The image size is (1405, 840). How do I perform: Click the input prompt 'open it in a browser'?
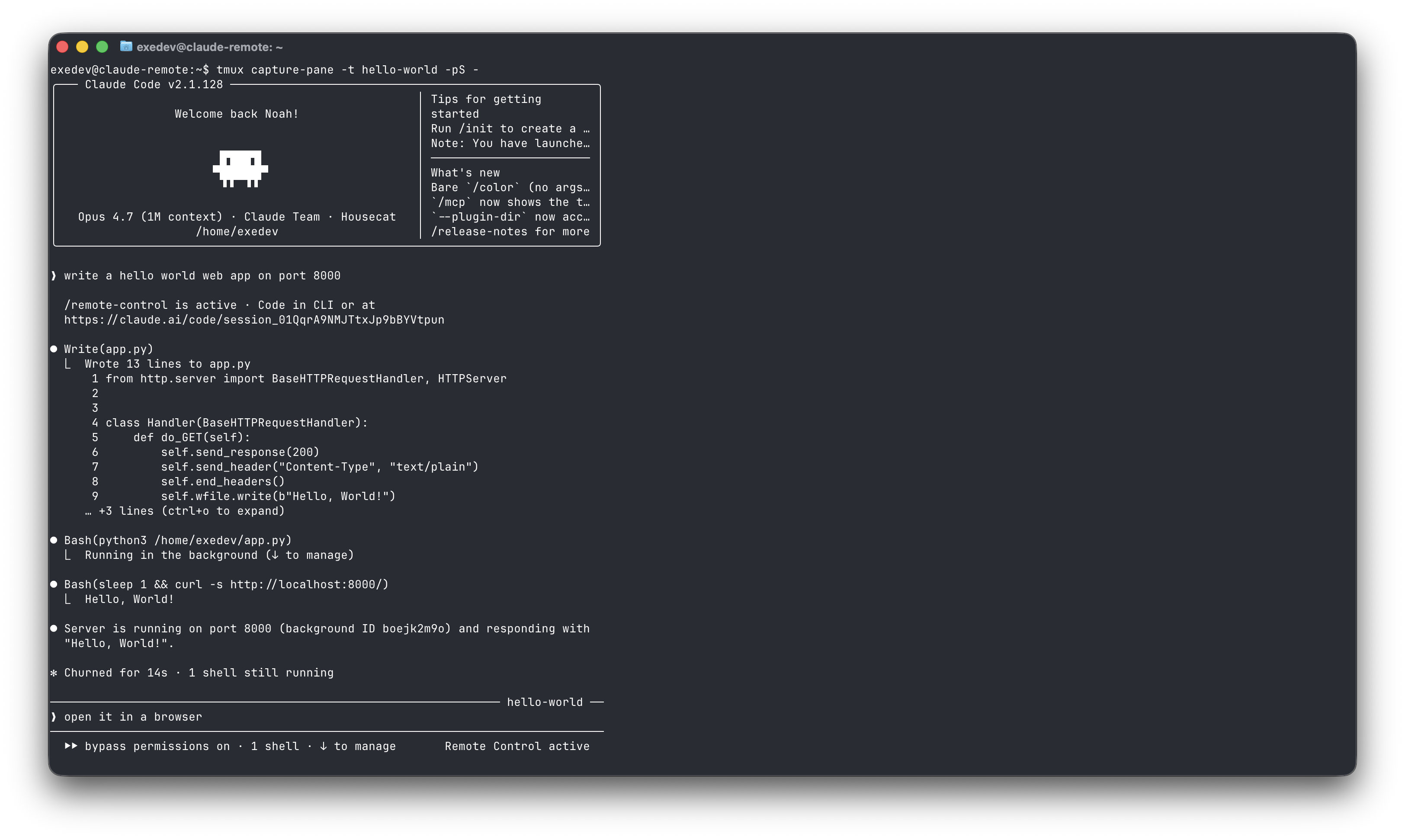coord(133,717)
